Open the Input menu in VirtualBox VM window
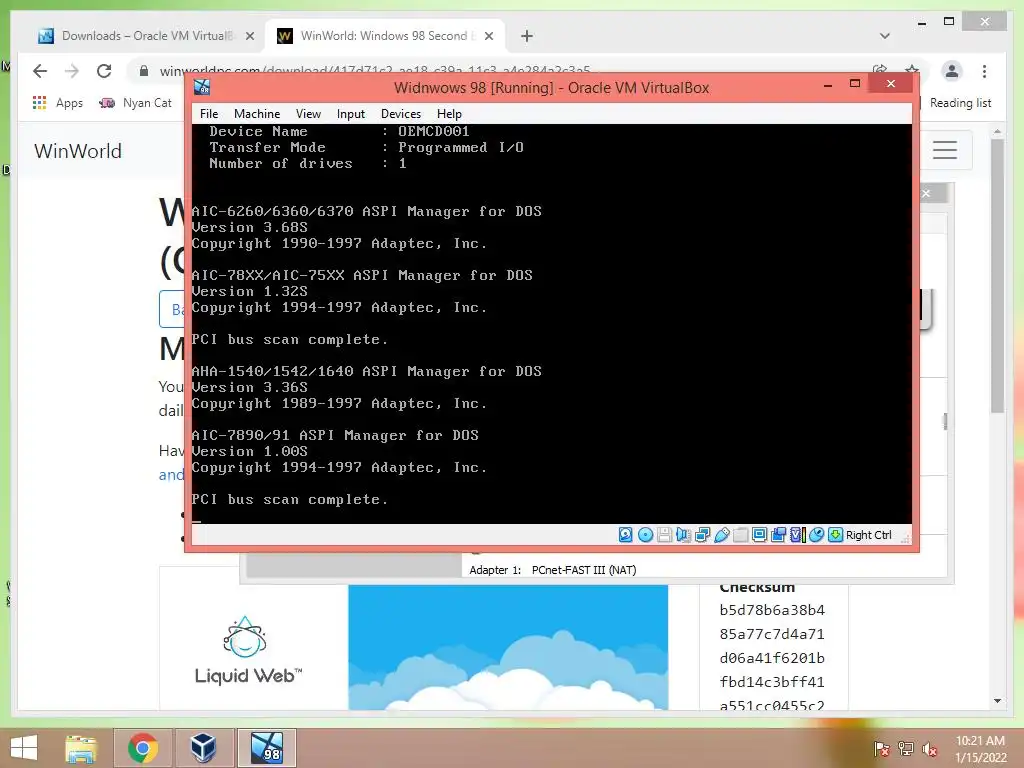Screen dimensions: 1024x768 coord(351,114)
